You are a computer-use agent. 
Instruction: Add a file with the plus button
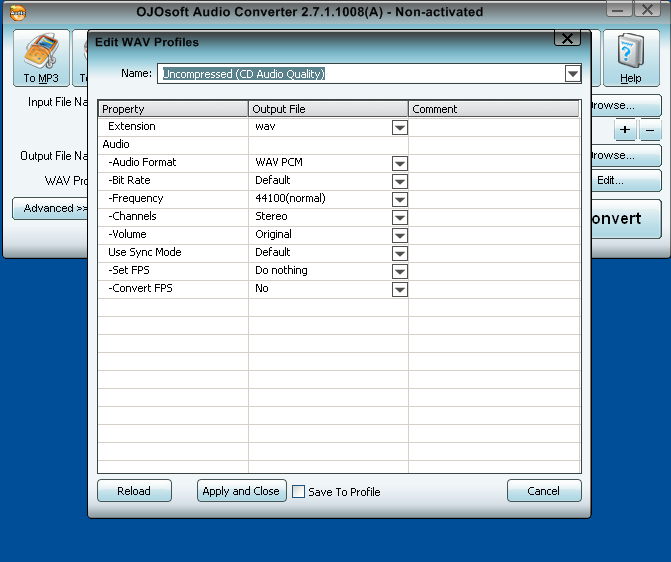(625, 130)
